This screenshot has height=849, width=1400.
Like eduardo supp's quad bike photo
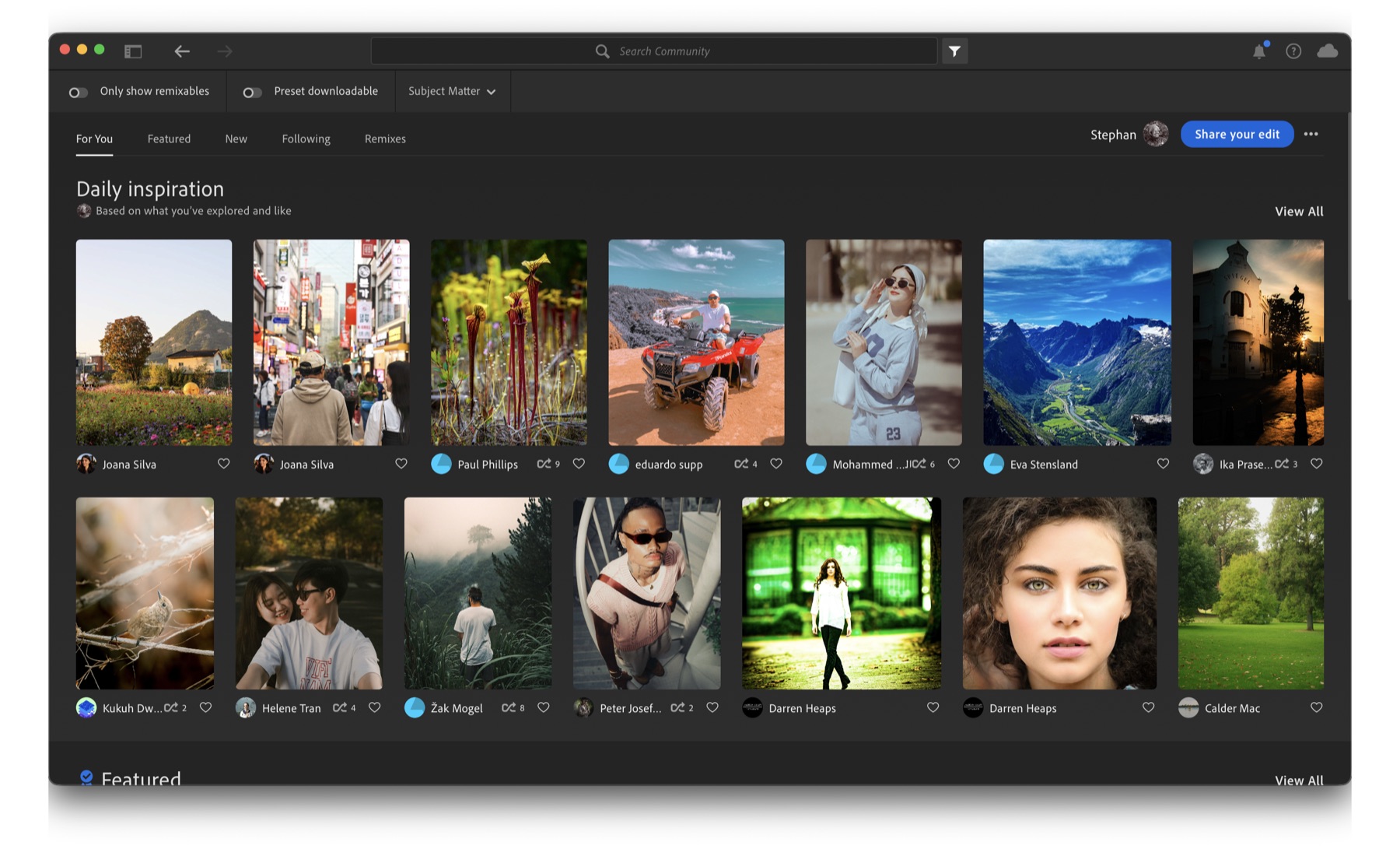tap(776, 464)
